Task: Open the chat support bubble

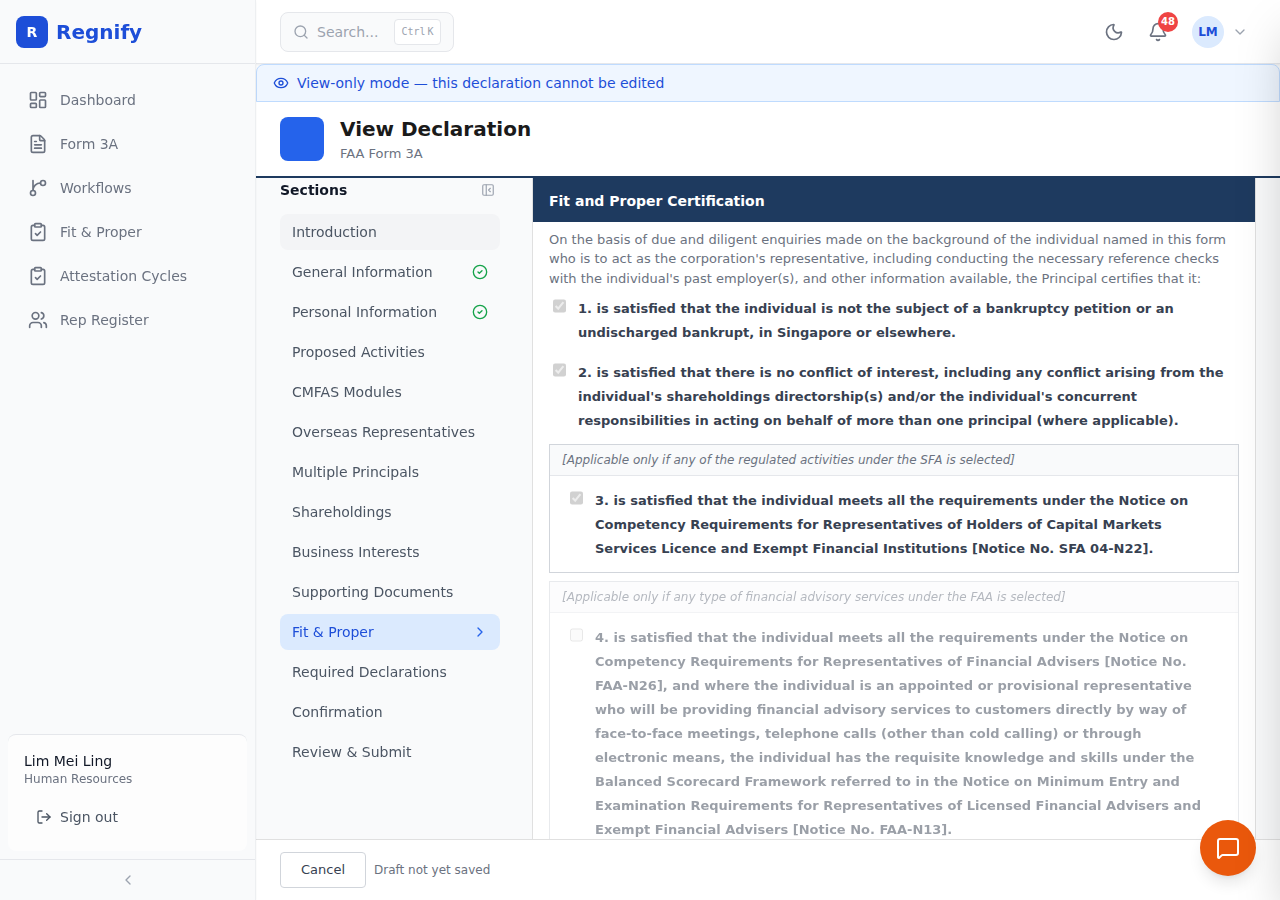Action: coord(1228,848)
